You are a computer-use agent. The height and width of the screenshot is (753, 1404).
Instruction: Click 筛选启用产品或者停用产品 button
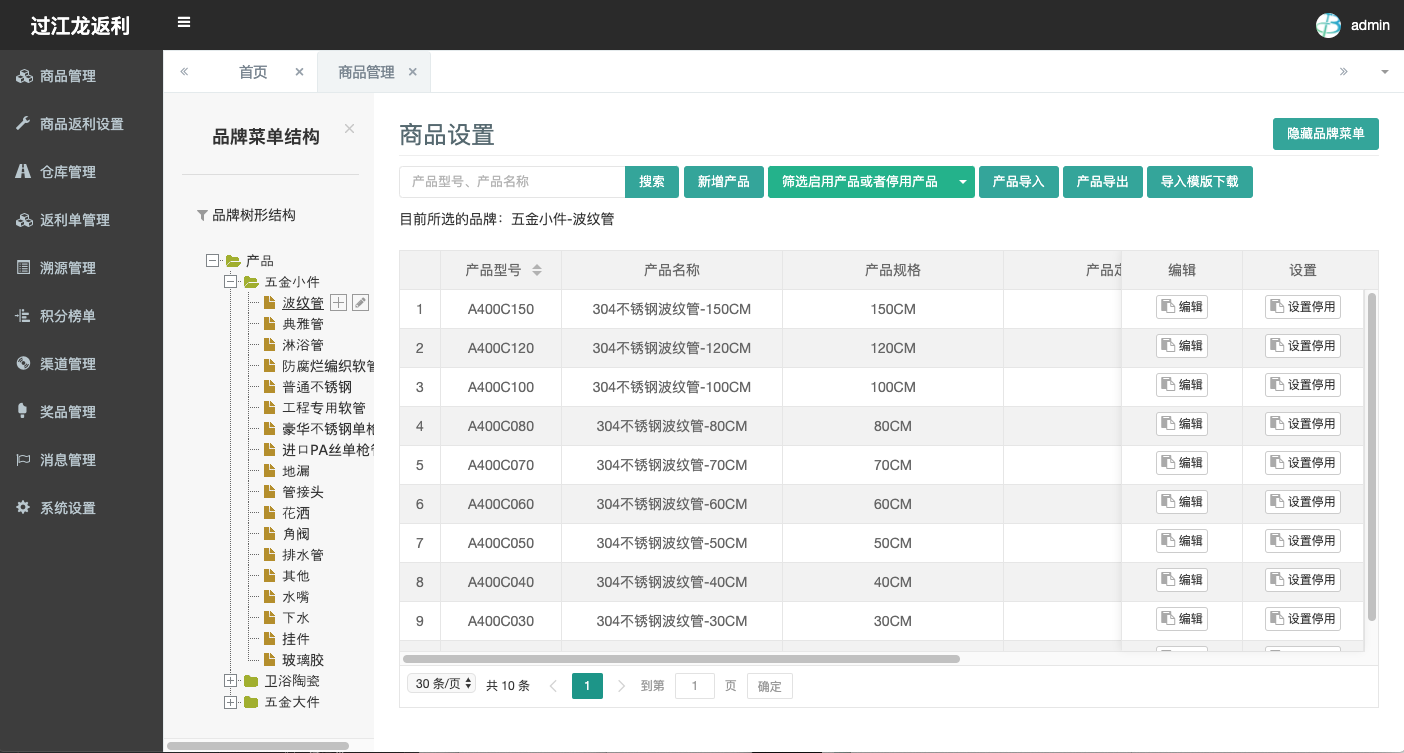[x=860, y=182]
